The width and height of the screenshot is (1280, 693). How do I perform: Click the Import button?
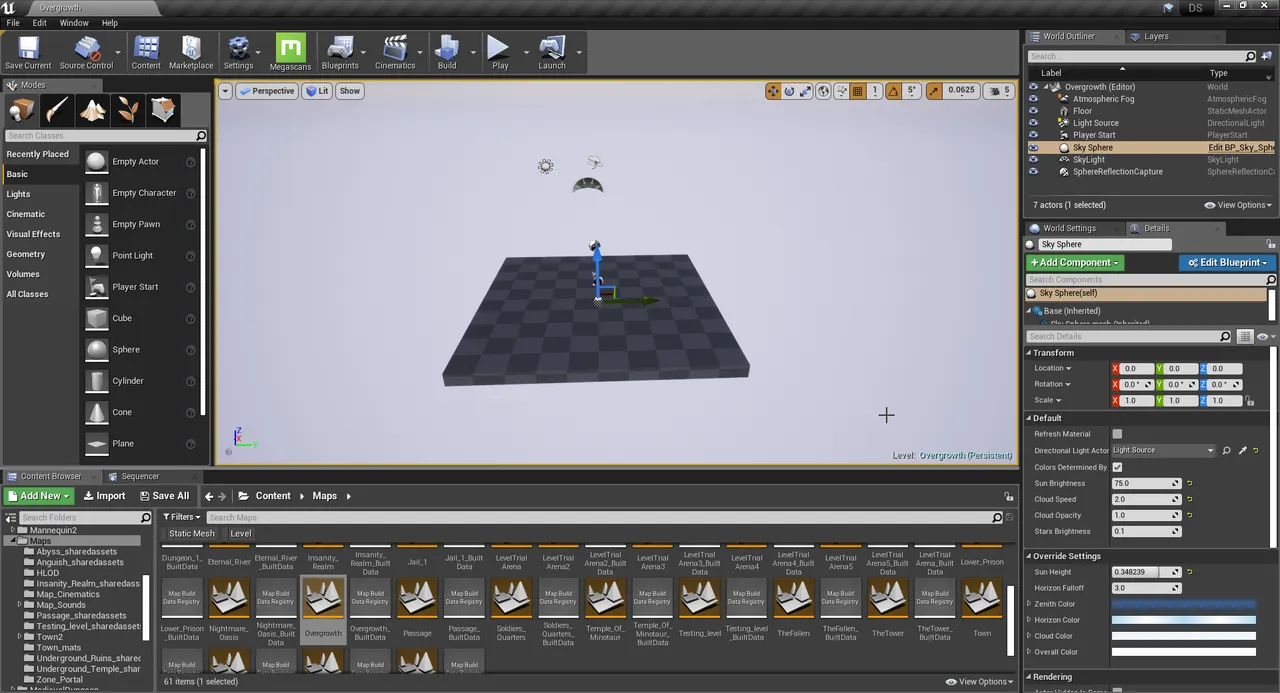[x=104, y=496]
